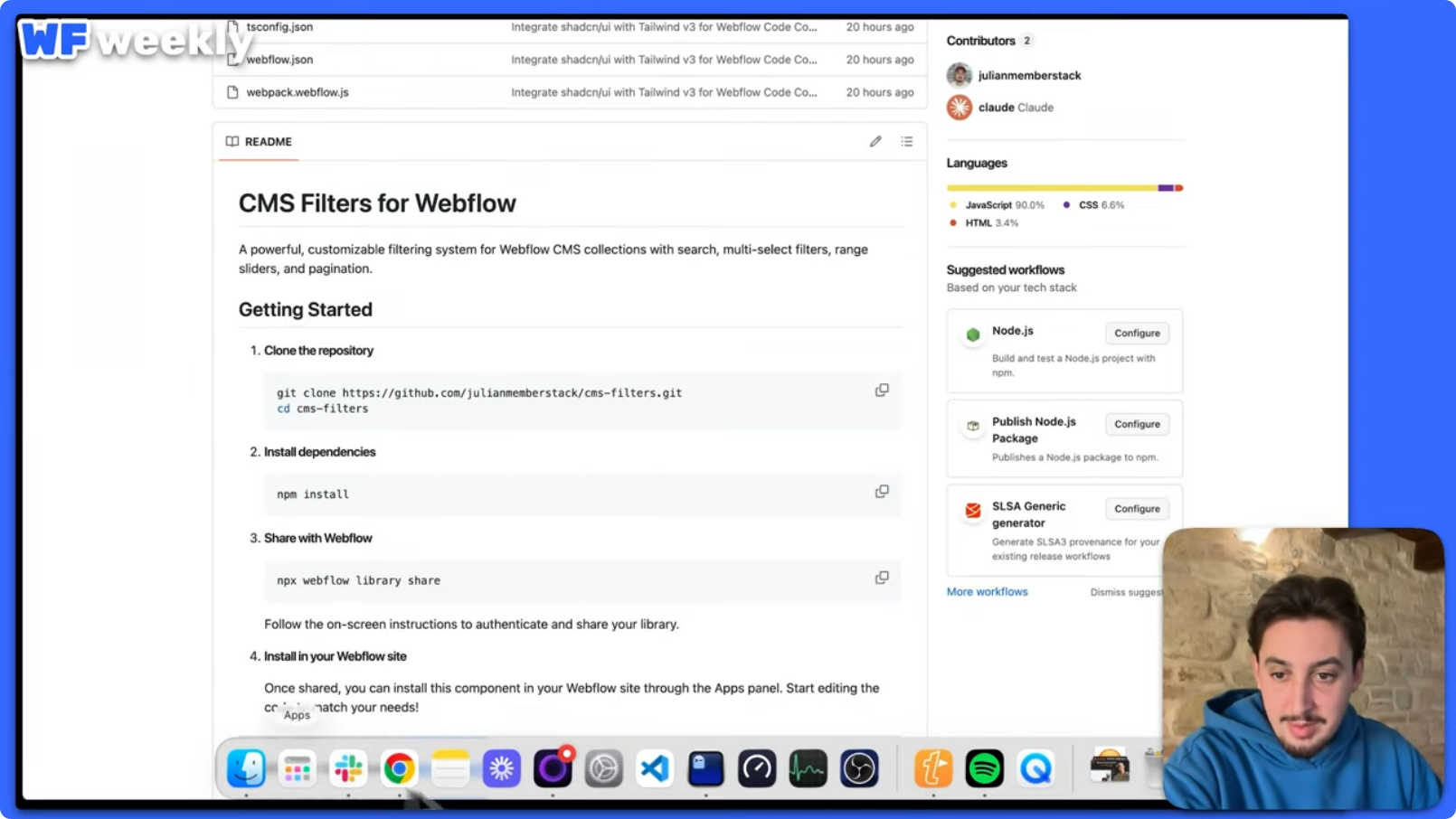
Task: Copy the git clone command
Action: [x=882, y=391]
